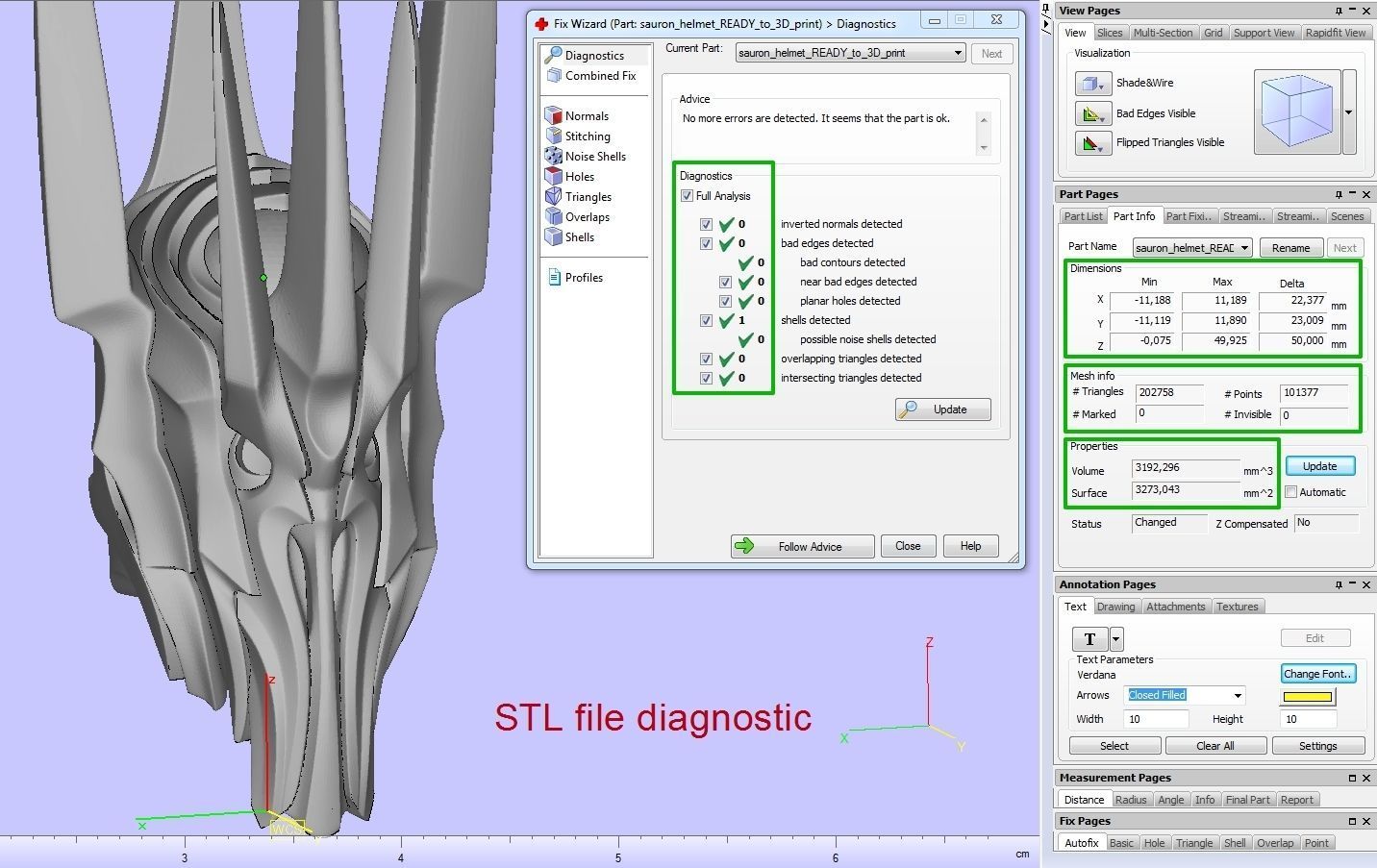Click Advice text scrollbar

(x=983, y=134)
